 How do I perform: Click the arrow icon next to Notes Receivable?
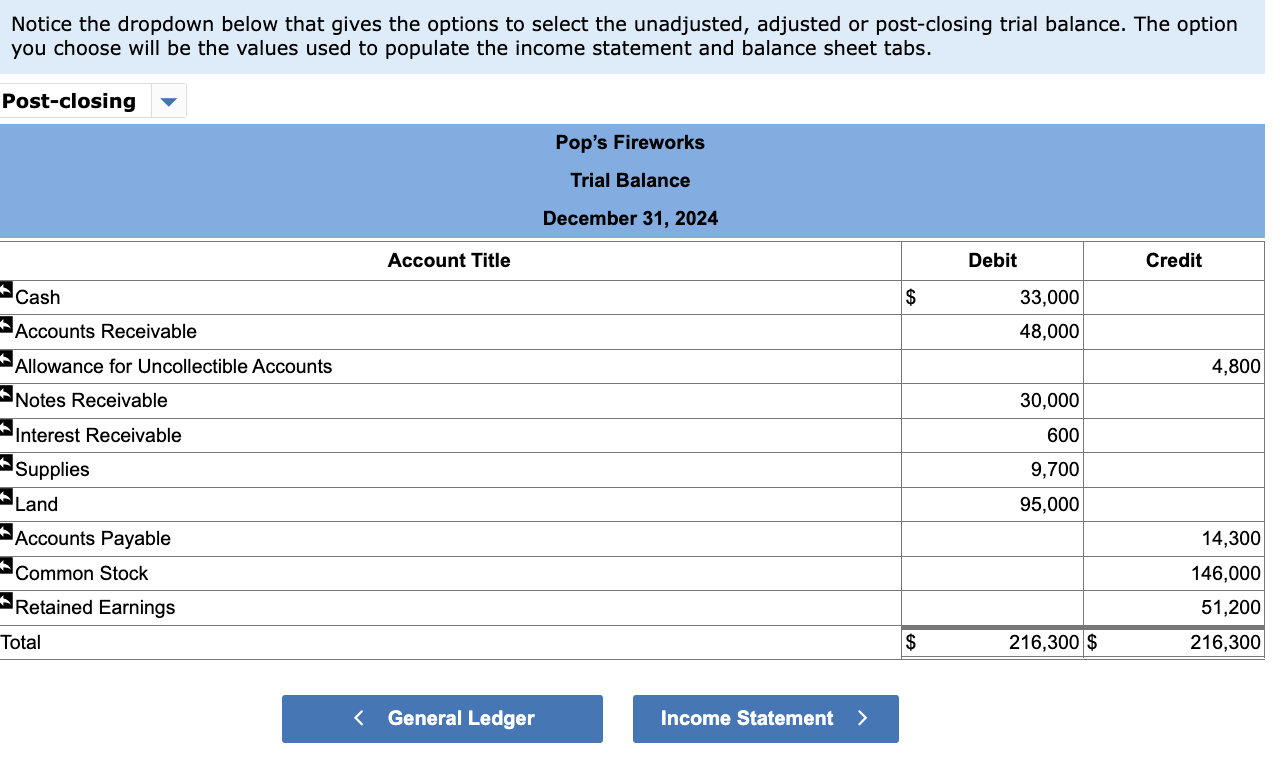click(x=4, y=394)
